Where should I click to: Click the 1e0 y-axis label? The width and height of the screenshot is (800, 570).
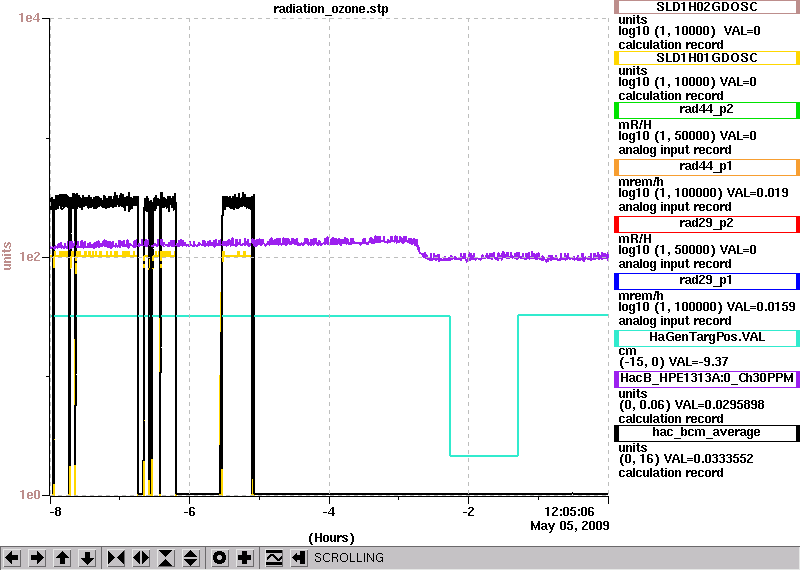point(29,495)
